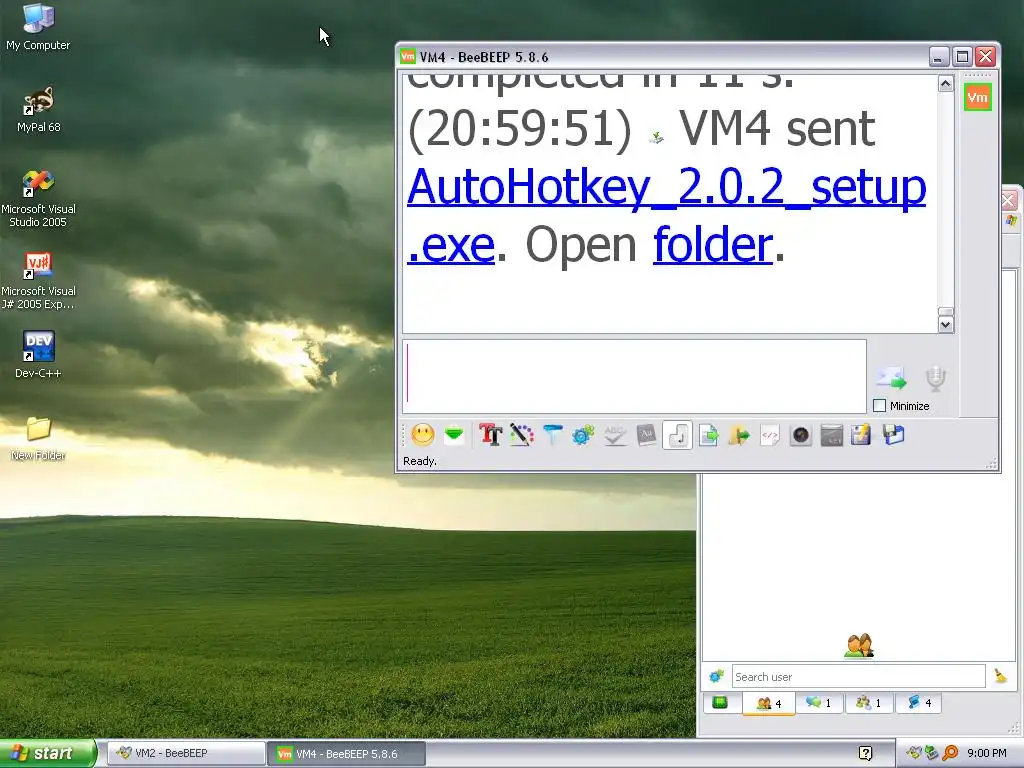Toggle spell checking ABC check icon

click(x=615, y=435)
